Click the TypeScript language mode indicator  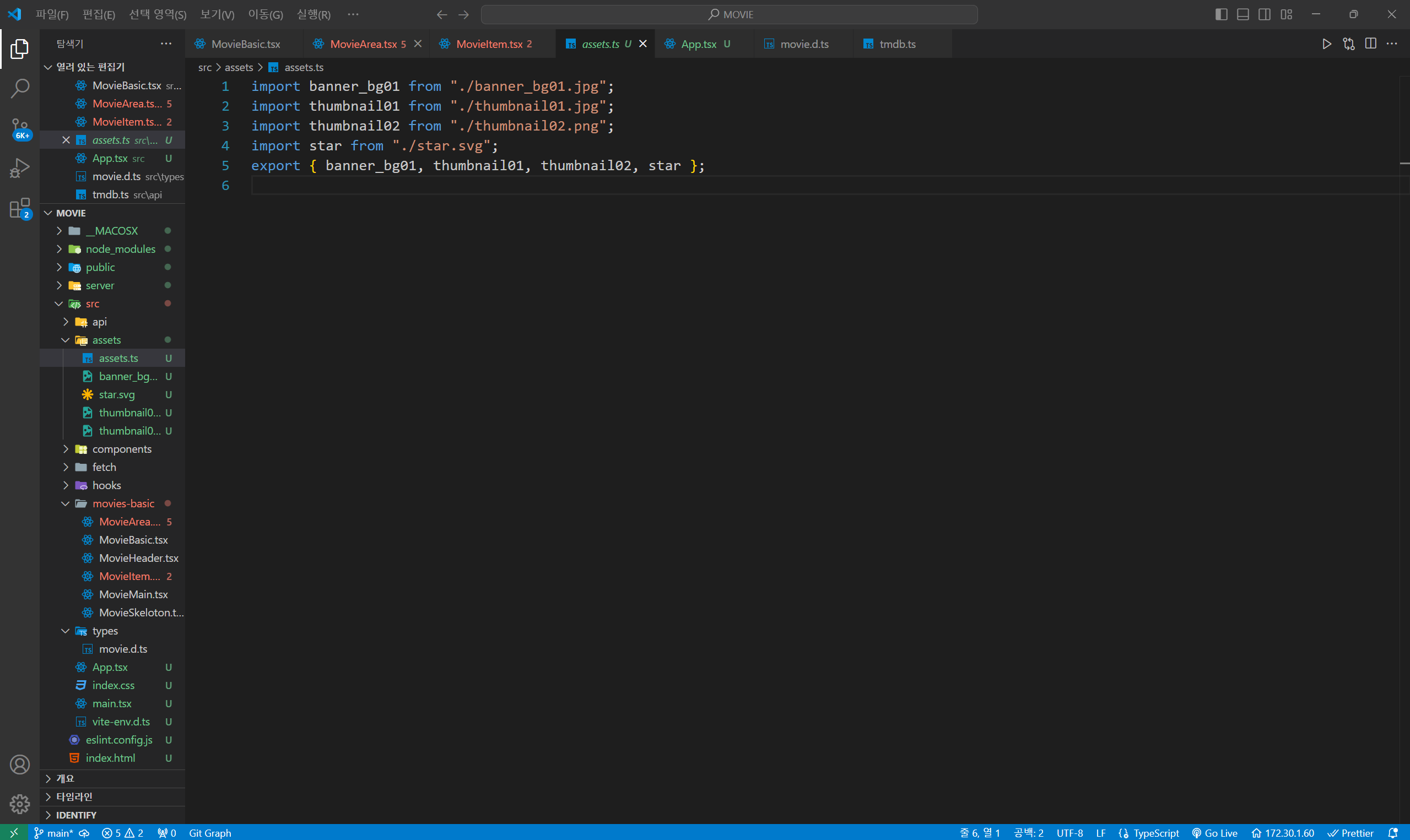1155,833
